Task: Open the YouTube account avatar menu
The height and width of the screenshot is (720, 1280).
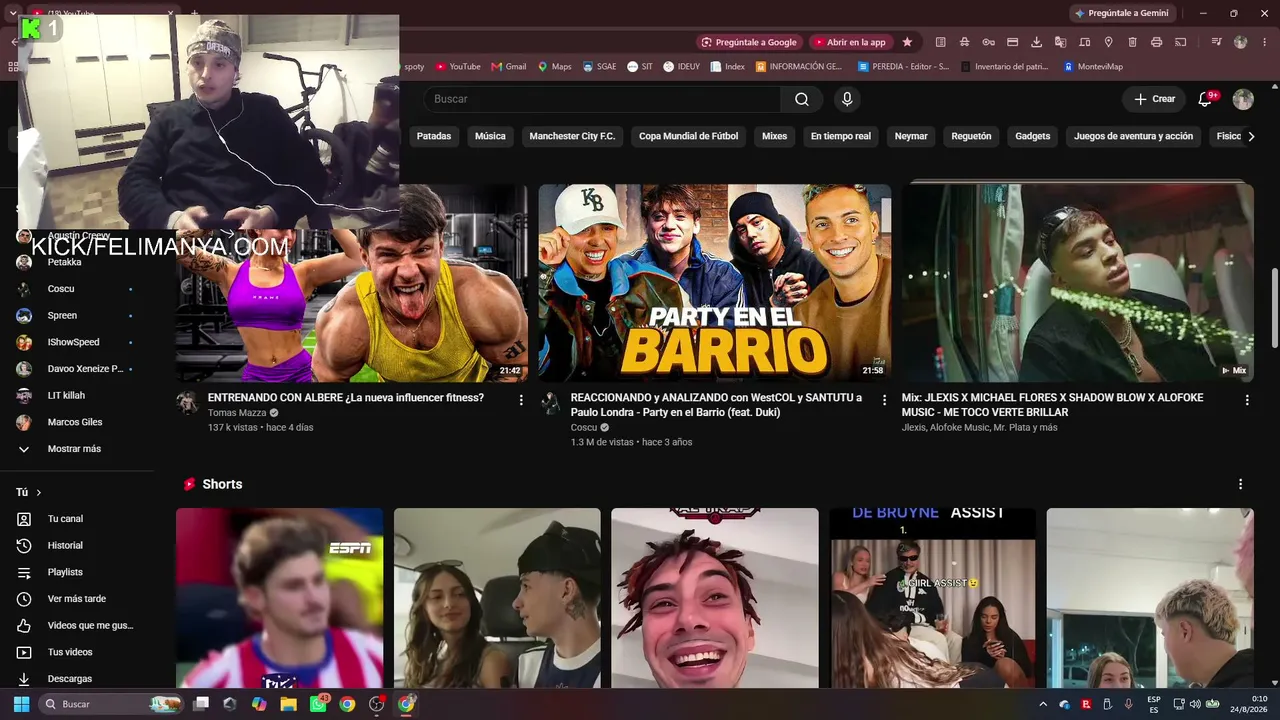Action: 1243,99
